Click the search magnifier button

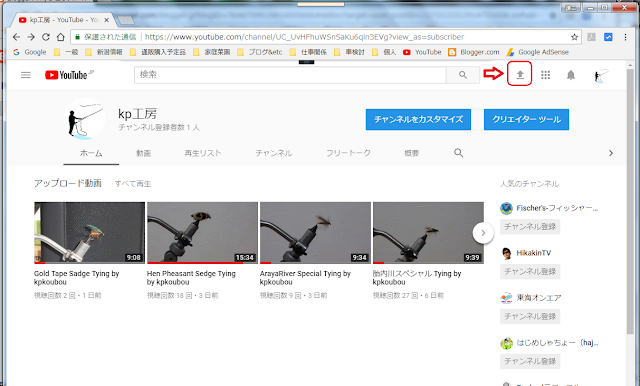[x=463, y=75]
